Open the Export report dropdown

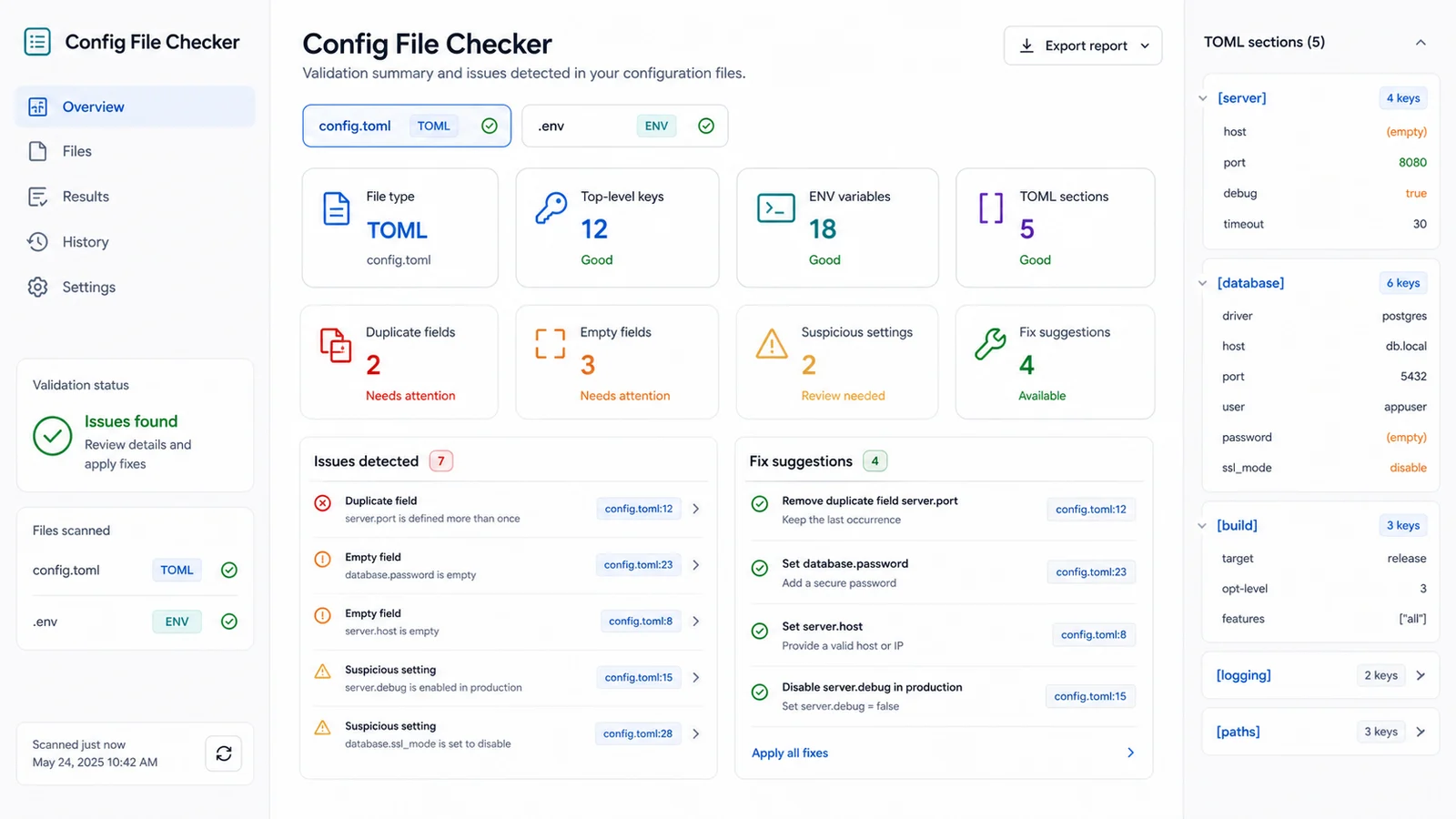(1083, 45)
